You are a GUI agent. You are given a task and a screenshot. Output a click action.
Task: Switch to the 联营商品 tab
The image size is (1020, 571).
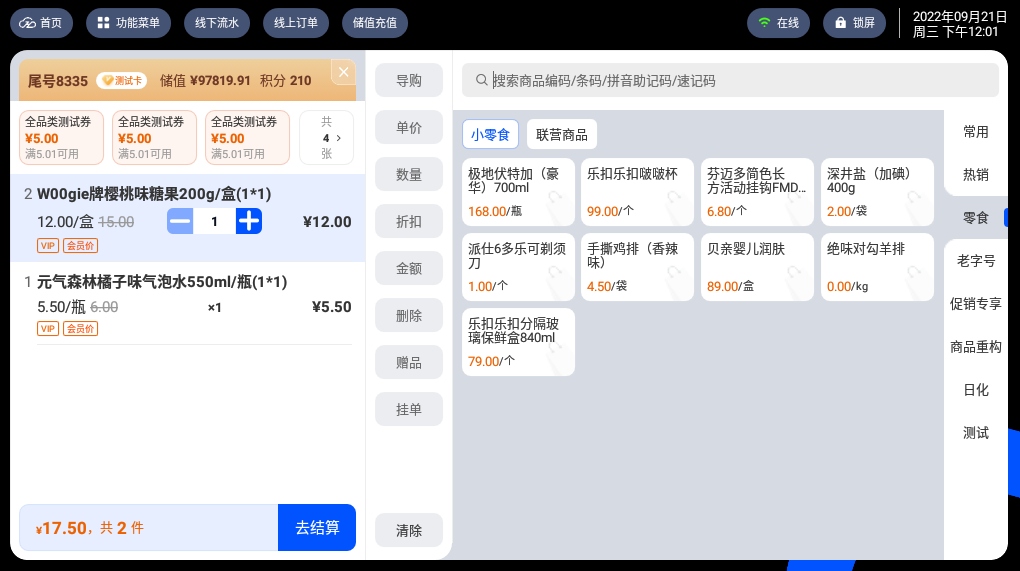(x=562, y=134)
